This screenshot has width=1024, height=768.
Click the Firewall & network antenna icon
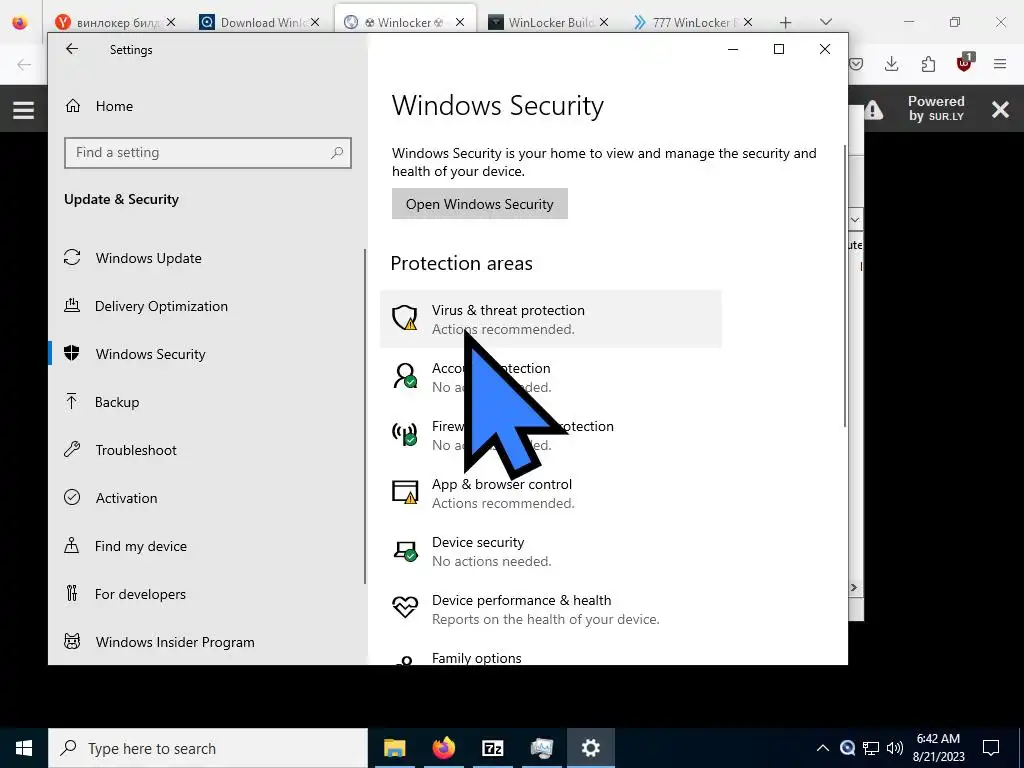(405, 434)
